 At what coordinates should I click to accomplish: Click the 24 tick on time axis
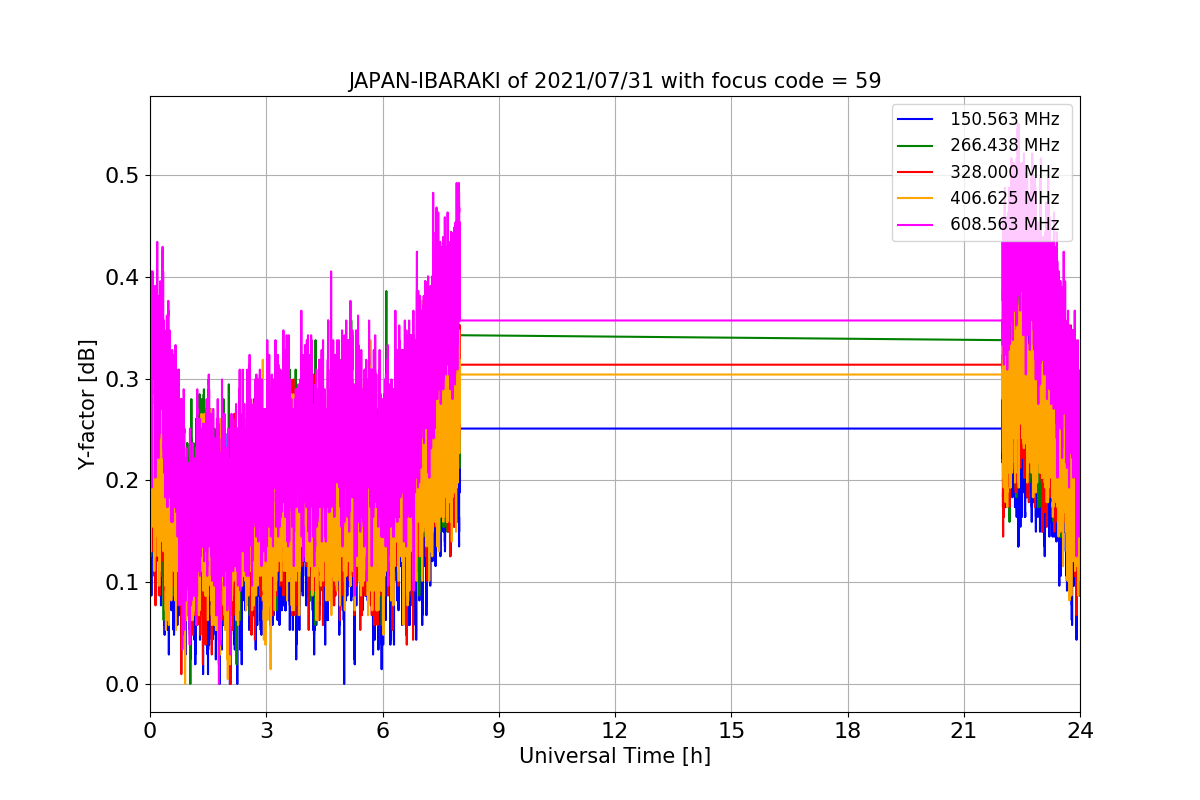(x=1080, y=730)
